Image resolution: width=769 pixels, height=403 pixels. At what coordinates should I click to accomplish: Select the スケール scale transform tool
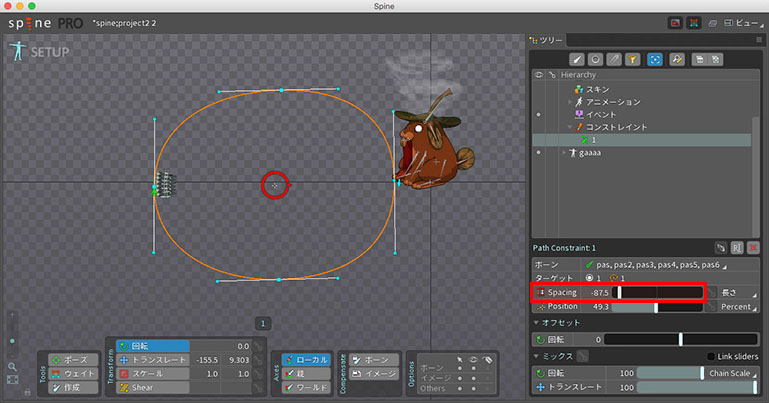(153, 374)
